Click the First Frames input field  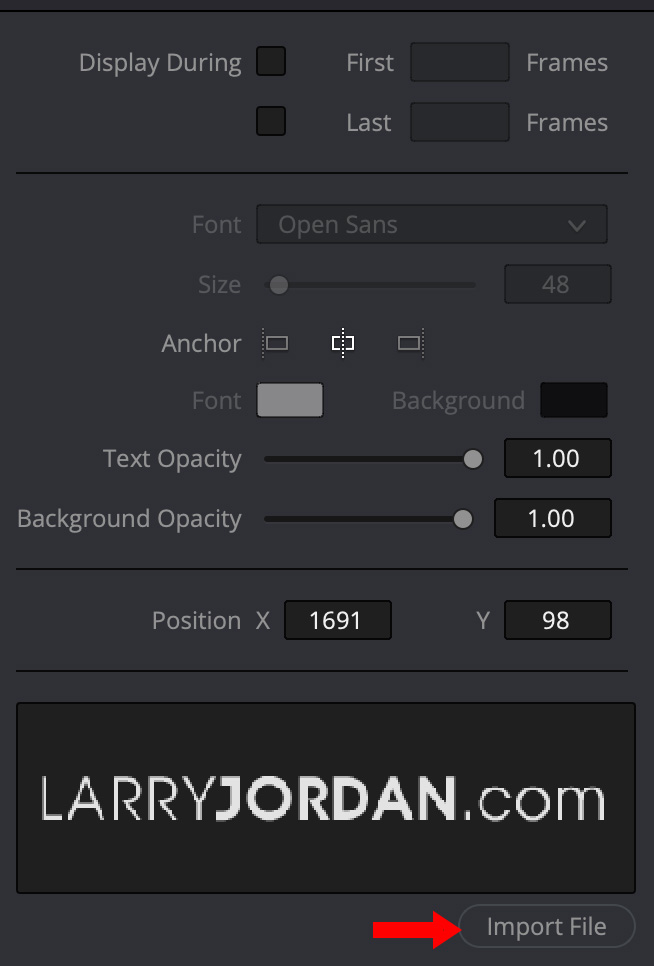[x=460, y=62]
